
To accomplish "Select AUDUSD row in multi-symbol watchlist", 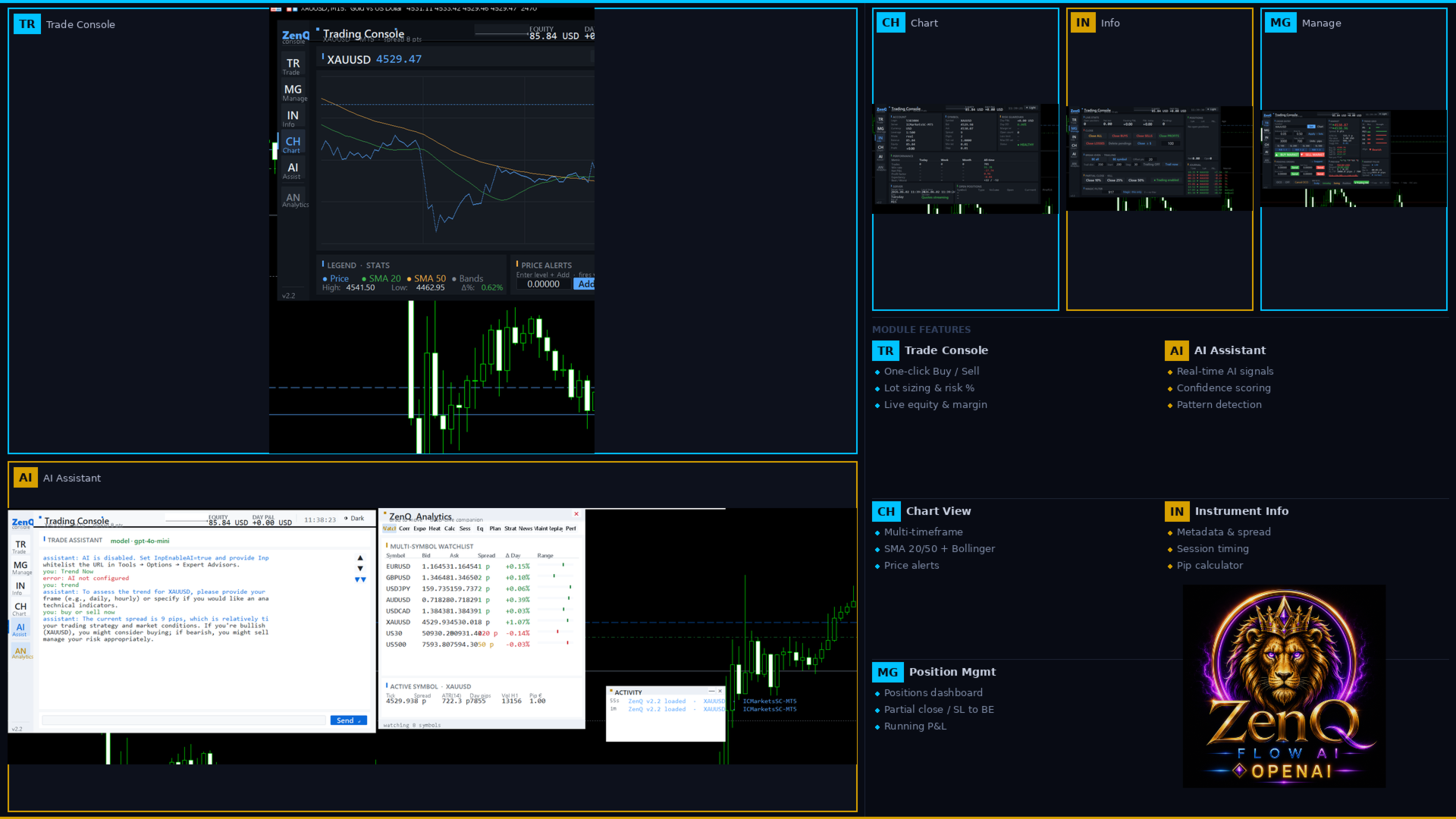I will point(482,600).
